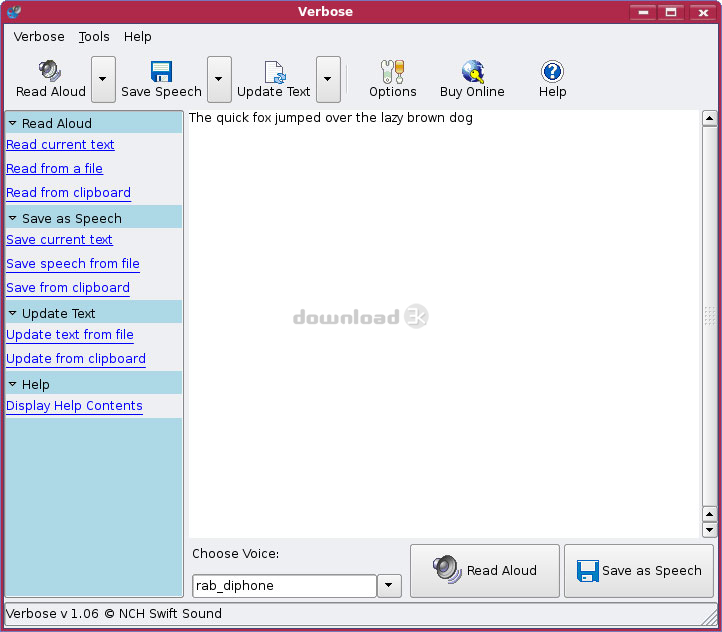Click the Read Aloud toolbar speaker icon
This screenshot has width=722, height=632.
(50, 71)
